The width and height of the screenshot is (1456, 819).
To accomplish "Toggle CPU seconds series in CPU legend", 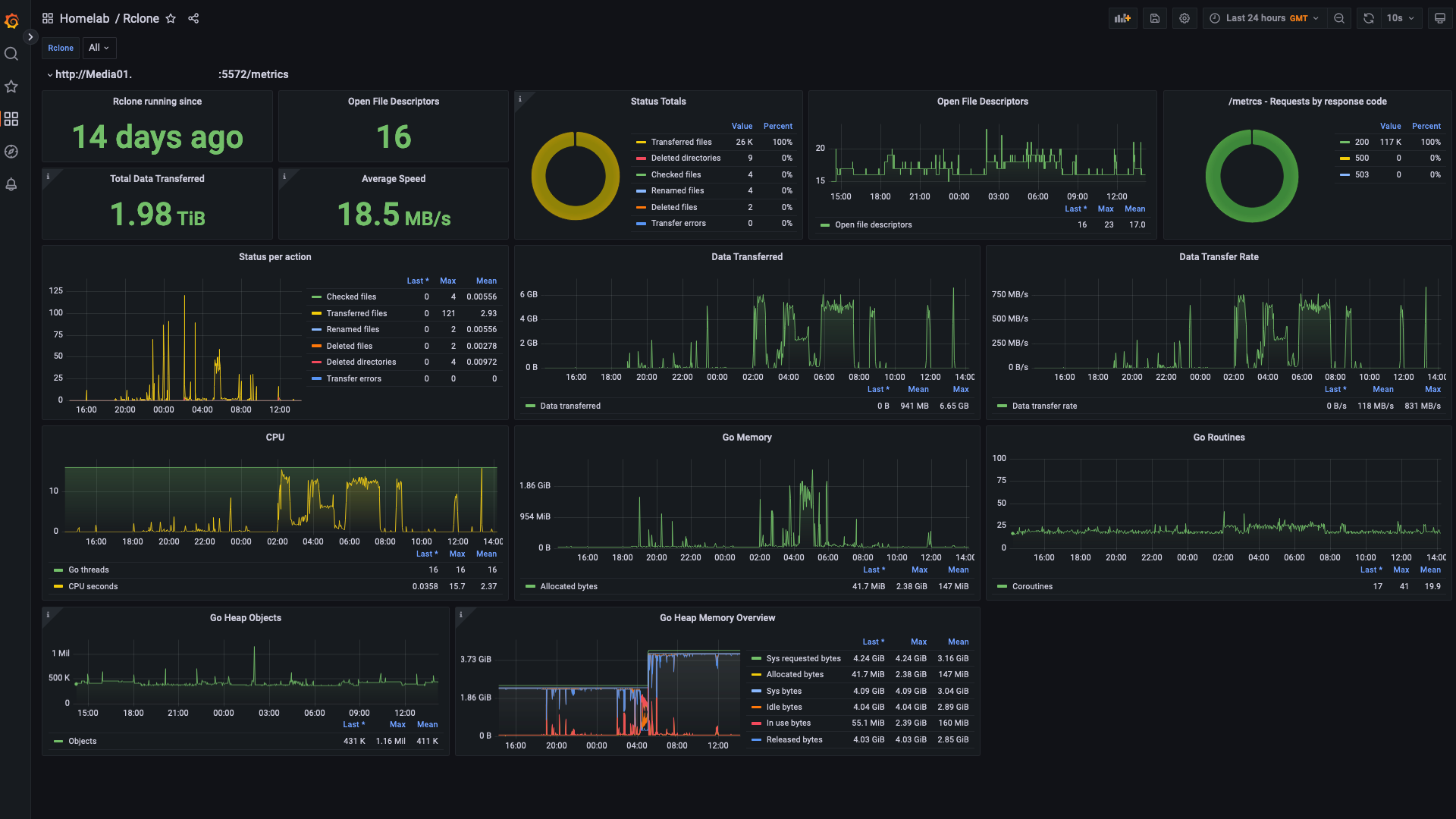I will (x=93, y=586).
